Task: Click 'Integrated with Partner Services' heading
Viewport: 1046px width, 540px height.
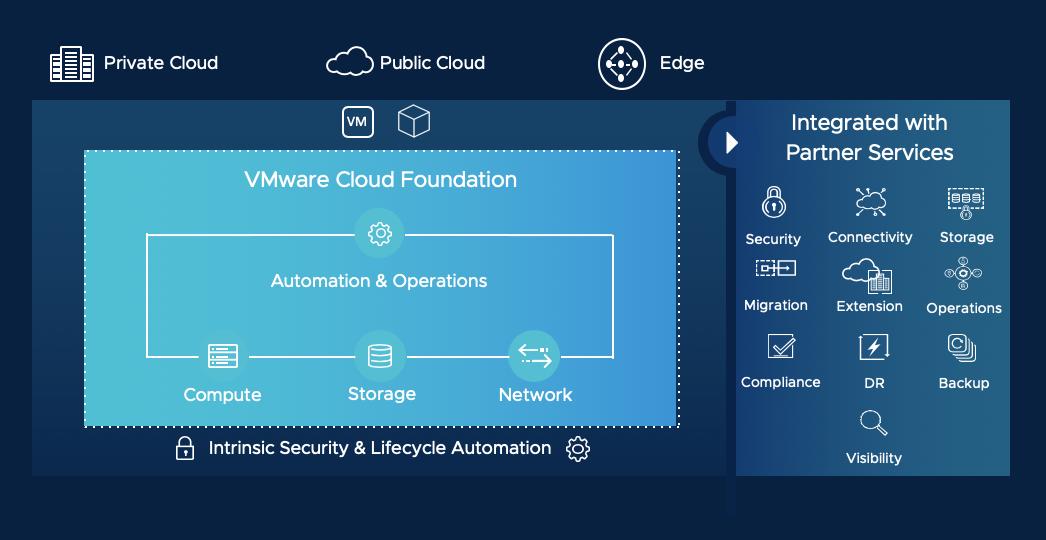Action: click(x=869, y=138)
